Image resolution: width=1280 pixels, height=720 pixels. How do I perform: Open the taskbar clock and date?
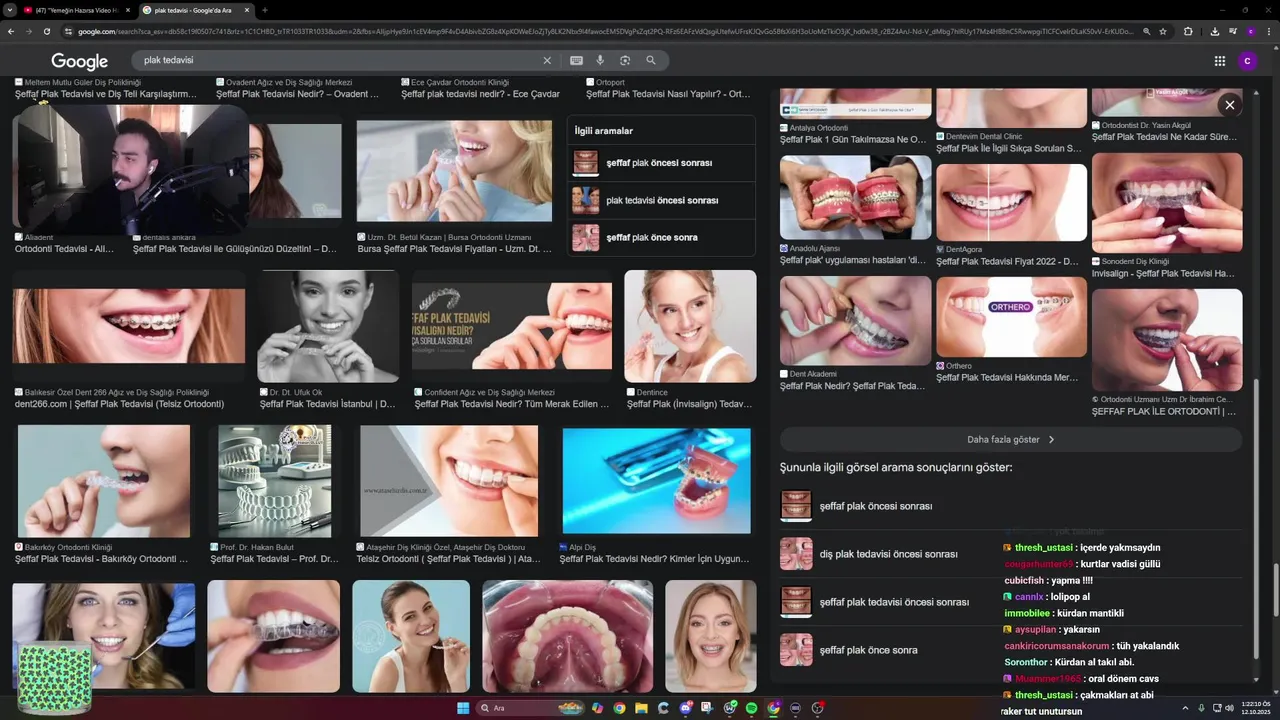pyautogui.click(x=1254, y=708)
